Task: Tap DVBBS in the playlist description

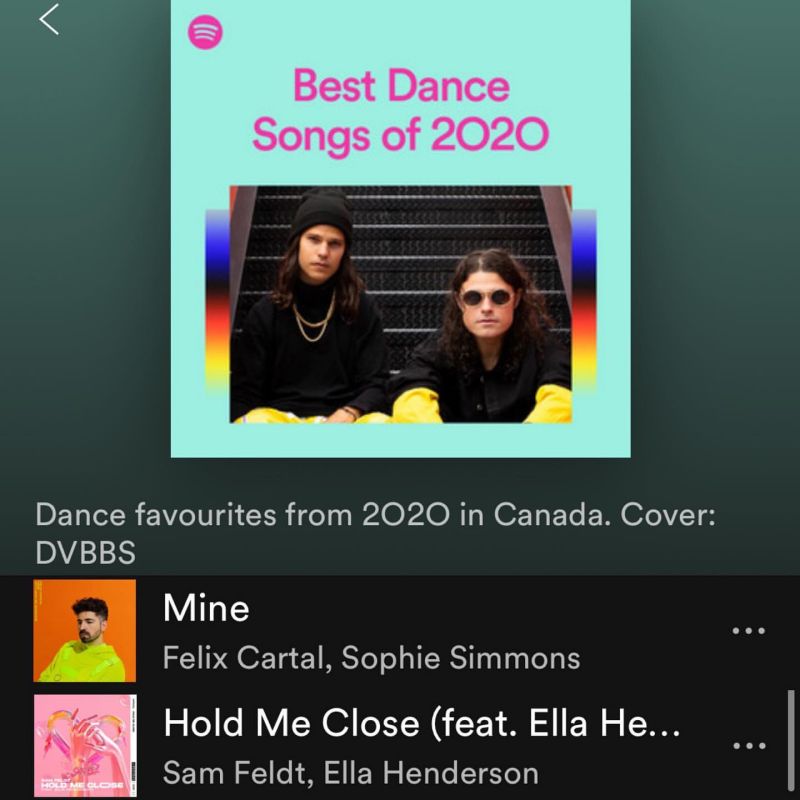Action: point(85,553)
